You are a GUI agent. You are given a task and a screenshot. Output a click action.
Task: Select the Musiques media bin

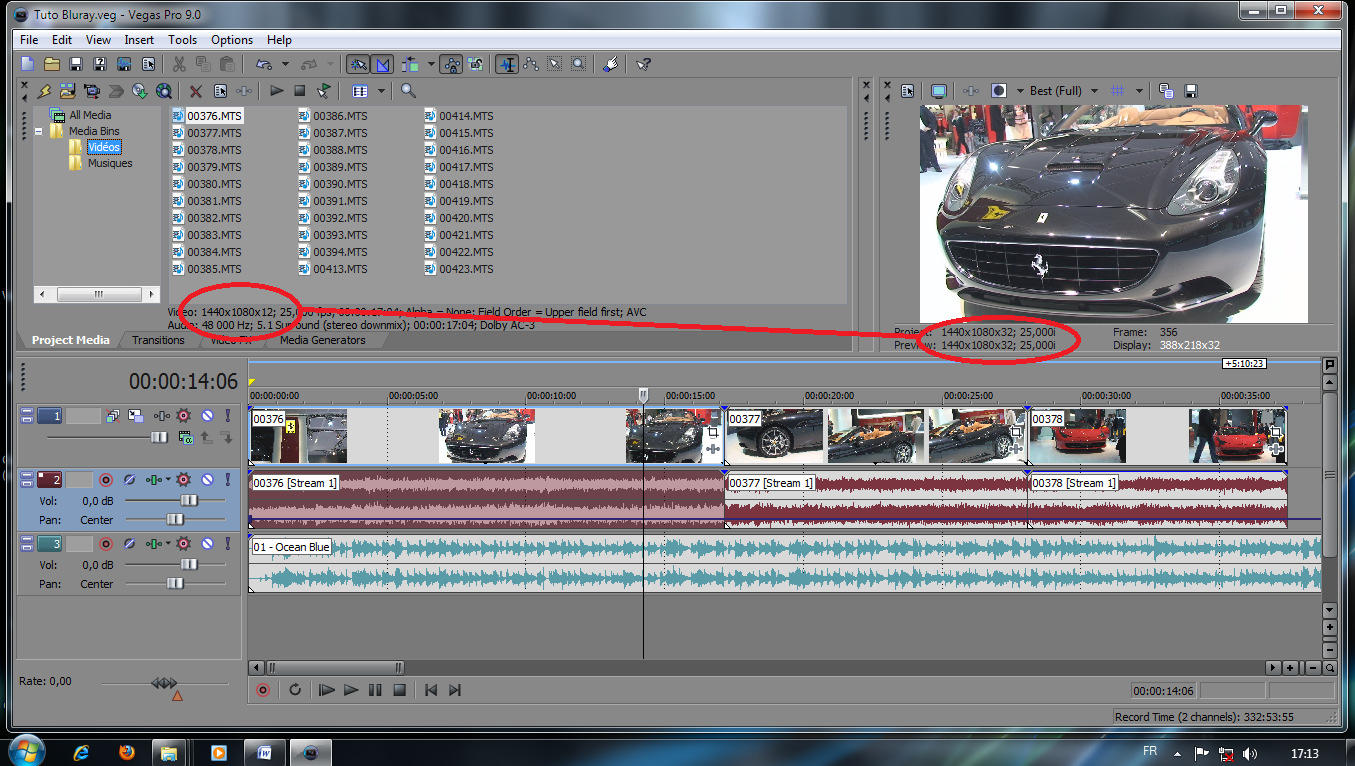pos(109,164)
